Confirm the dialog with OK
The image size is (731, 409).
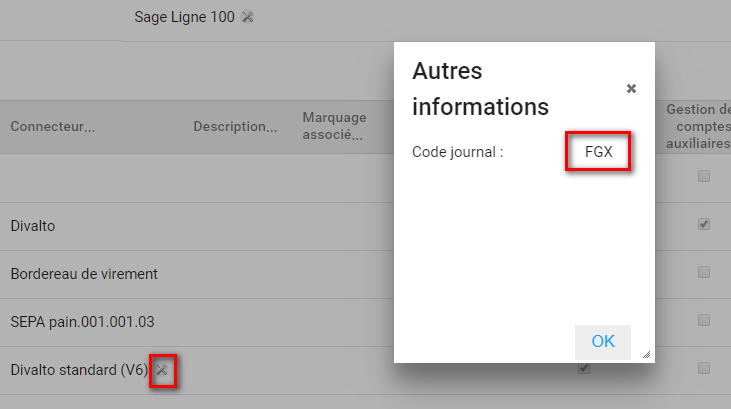[x=603, y=341]
